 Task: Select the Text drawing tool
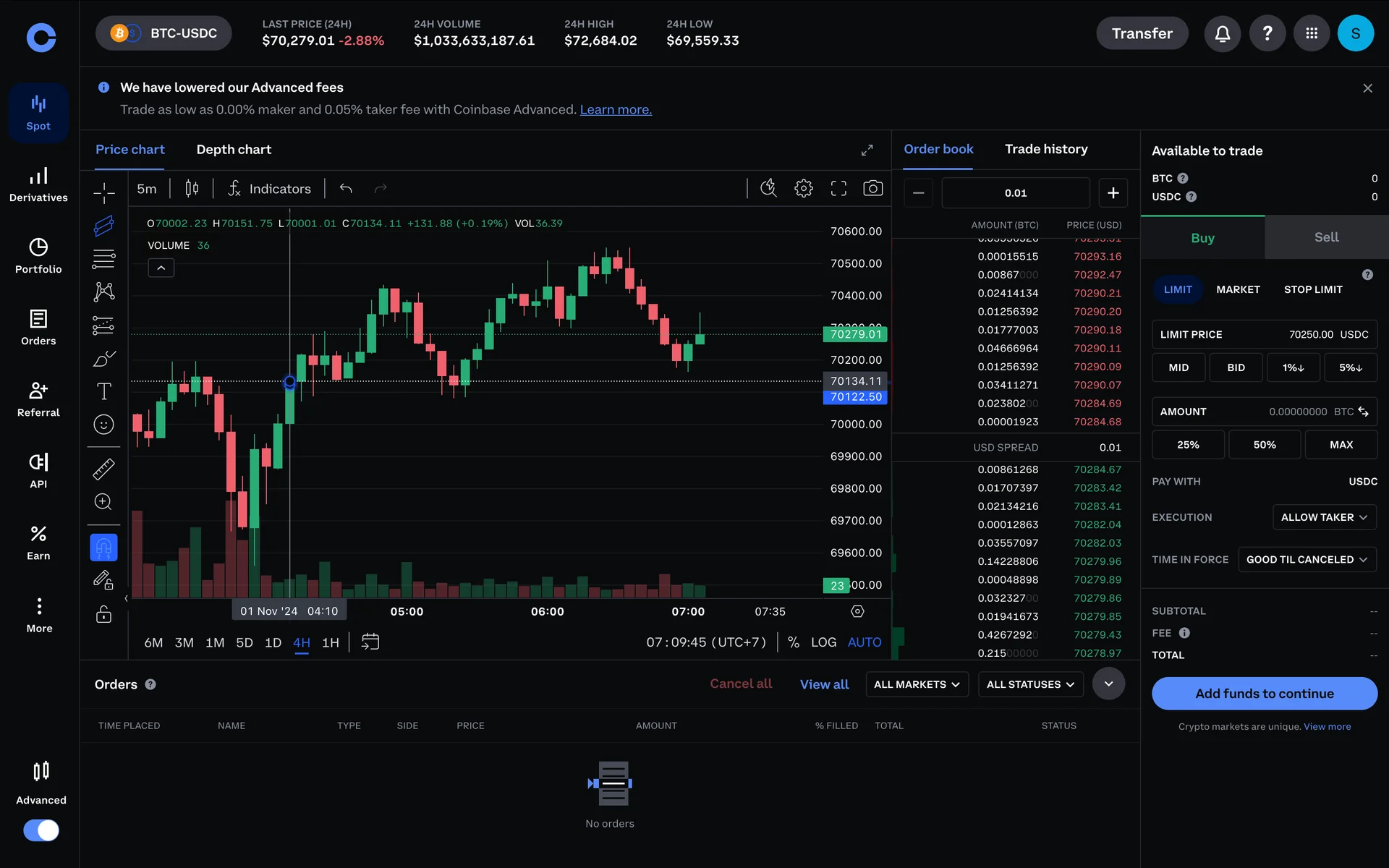pos(103,391)
